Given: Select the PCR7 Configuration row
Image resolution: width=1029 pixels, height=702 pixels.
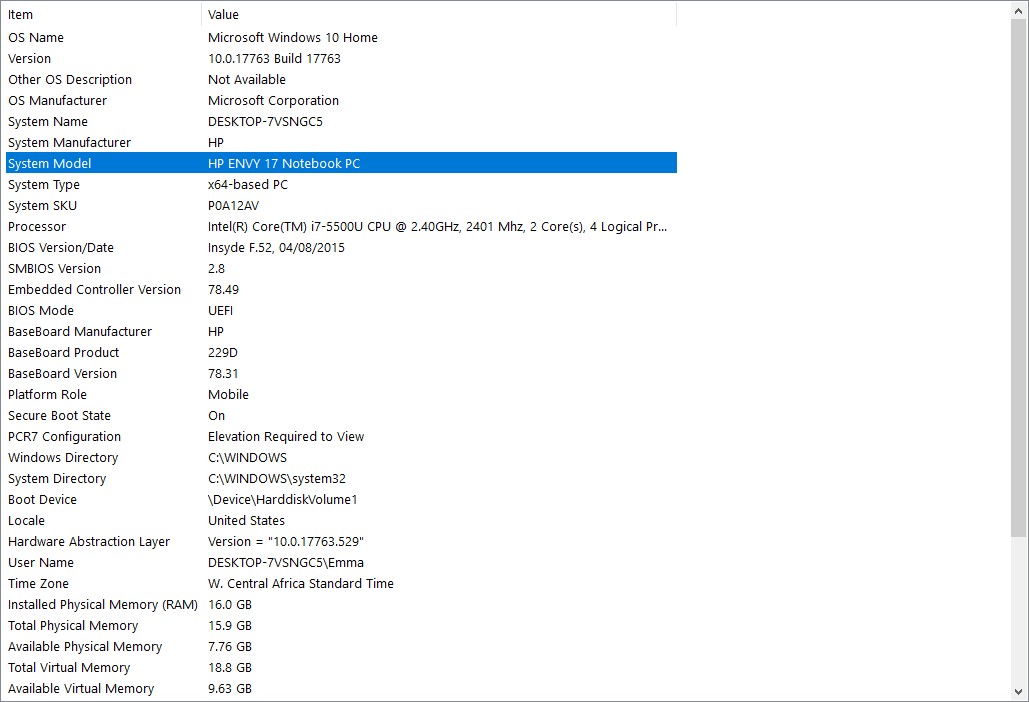Looking at the screenshot, I should tap(341, 436).
